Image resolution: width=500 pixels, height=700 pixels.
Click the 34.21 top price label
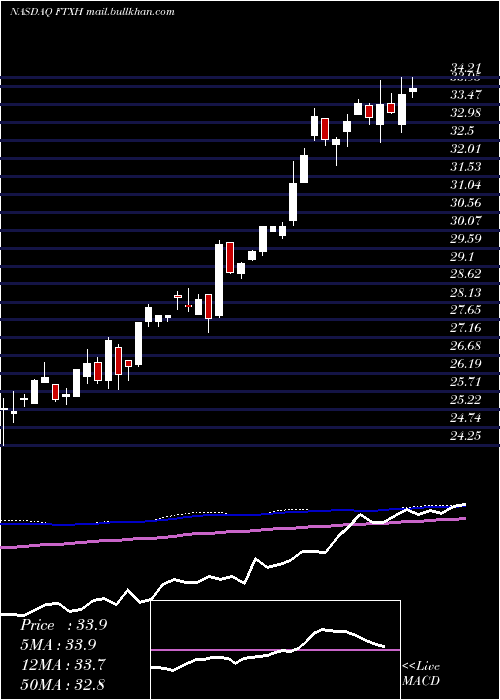point(466,68)
